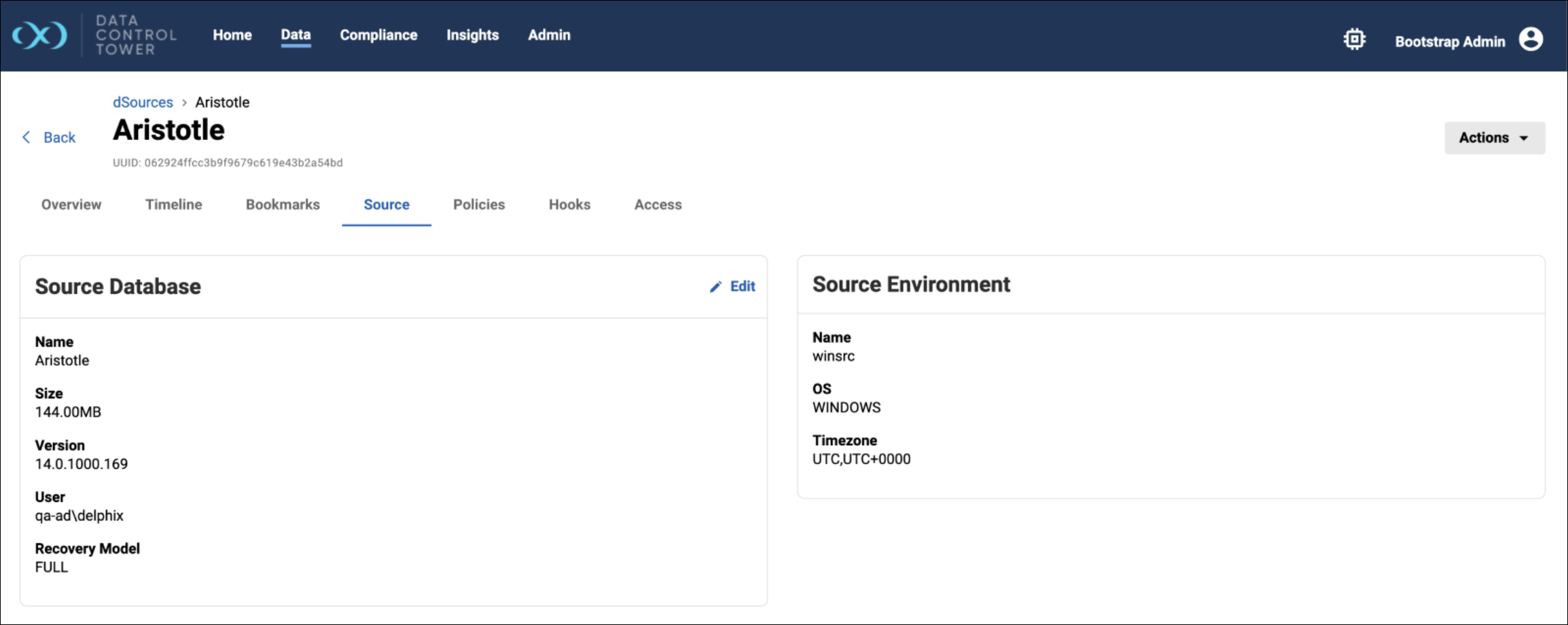Open the engine chip icon in header
This screenshot has height=625, width=1568.
tap(1354, 39)
